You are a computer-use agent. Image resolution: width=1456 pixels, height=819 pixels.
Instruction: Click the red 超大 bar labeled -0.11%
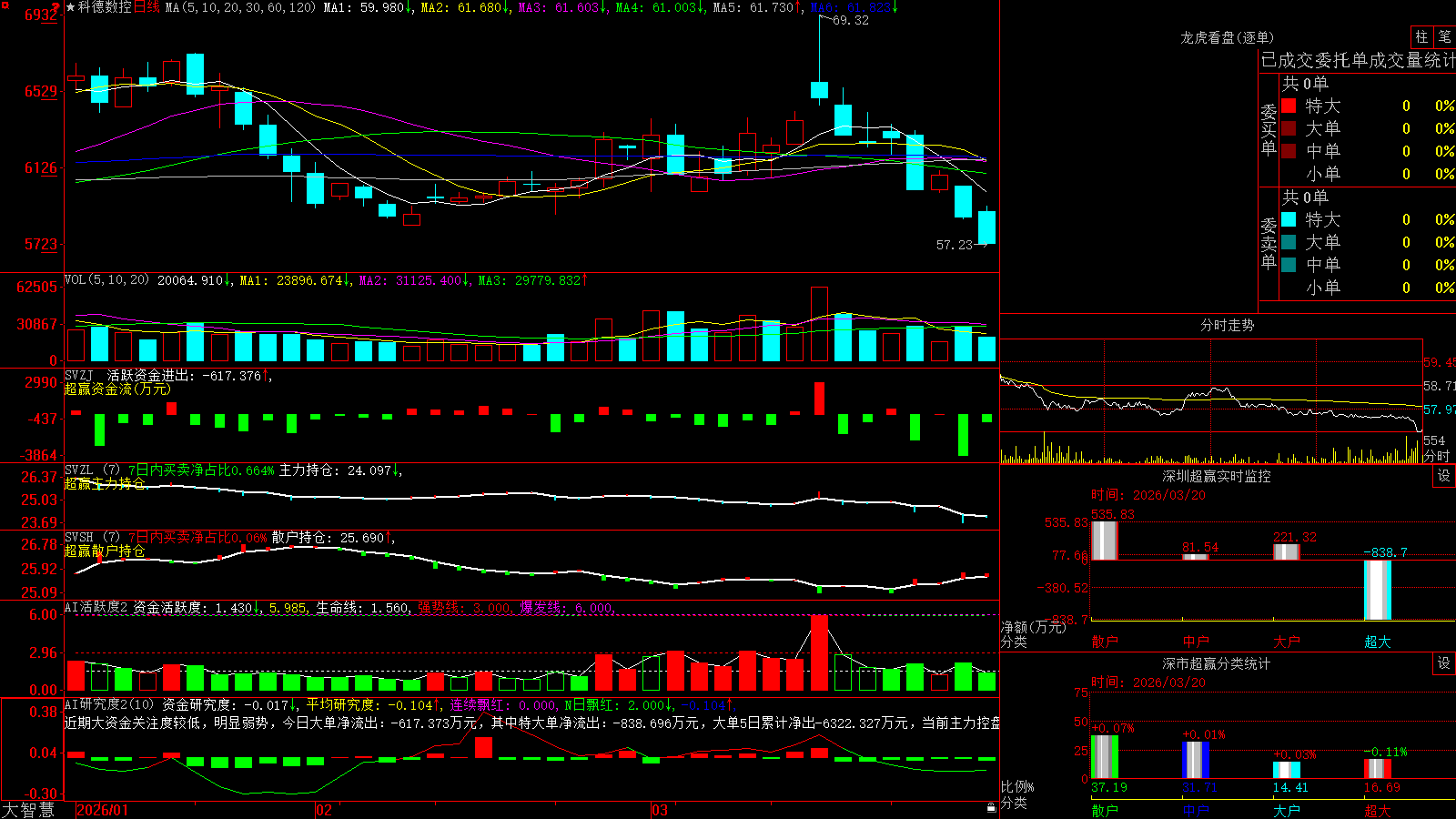[x=1378, y=768]
